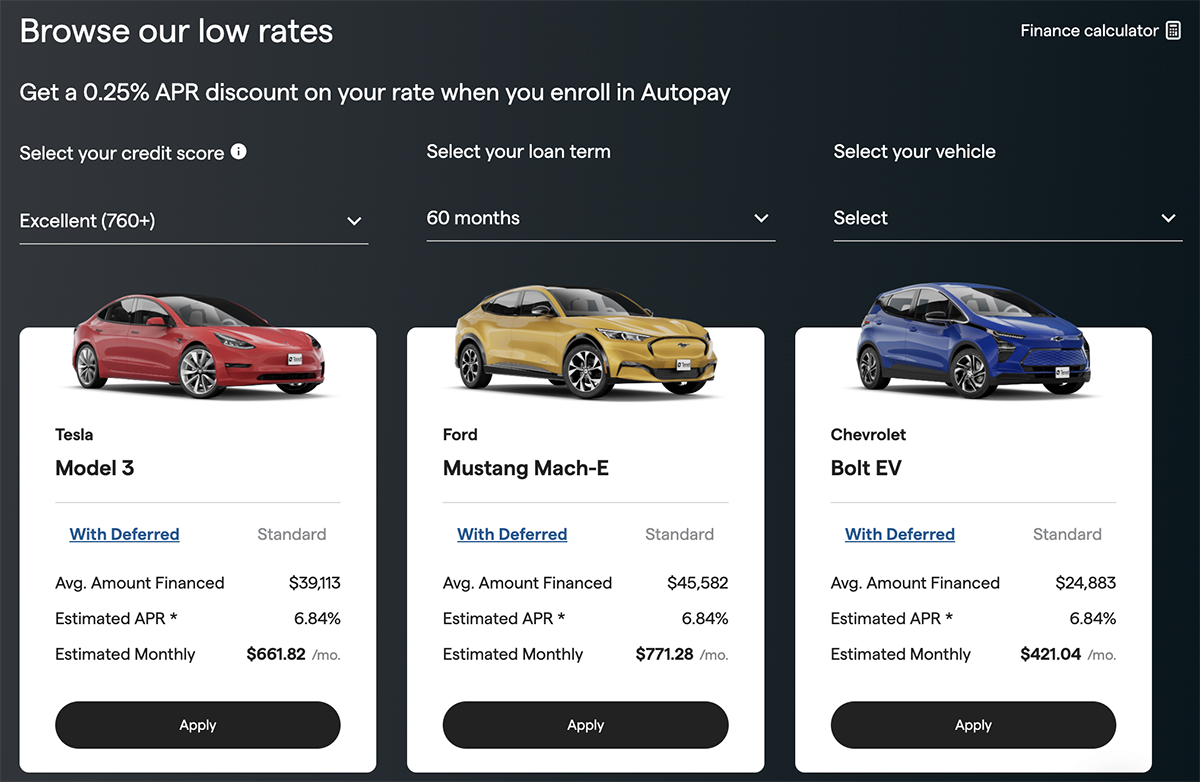Click the Excellent (760+) credit score field
This screenshot has height=782, width=1200.
point(194,221)
